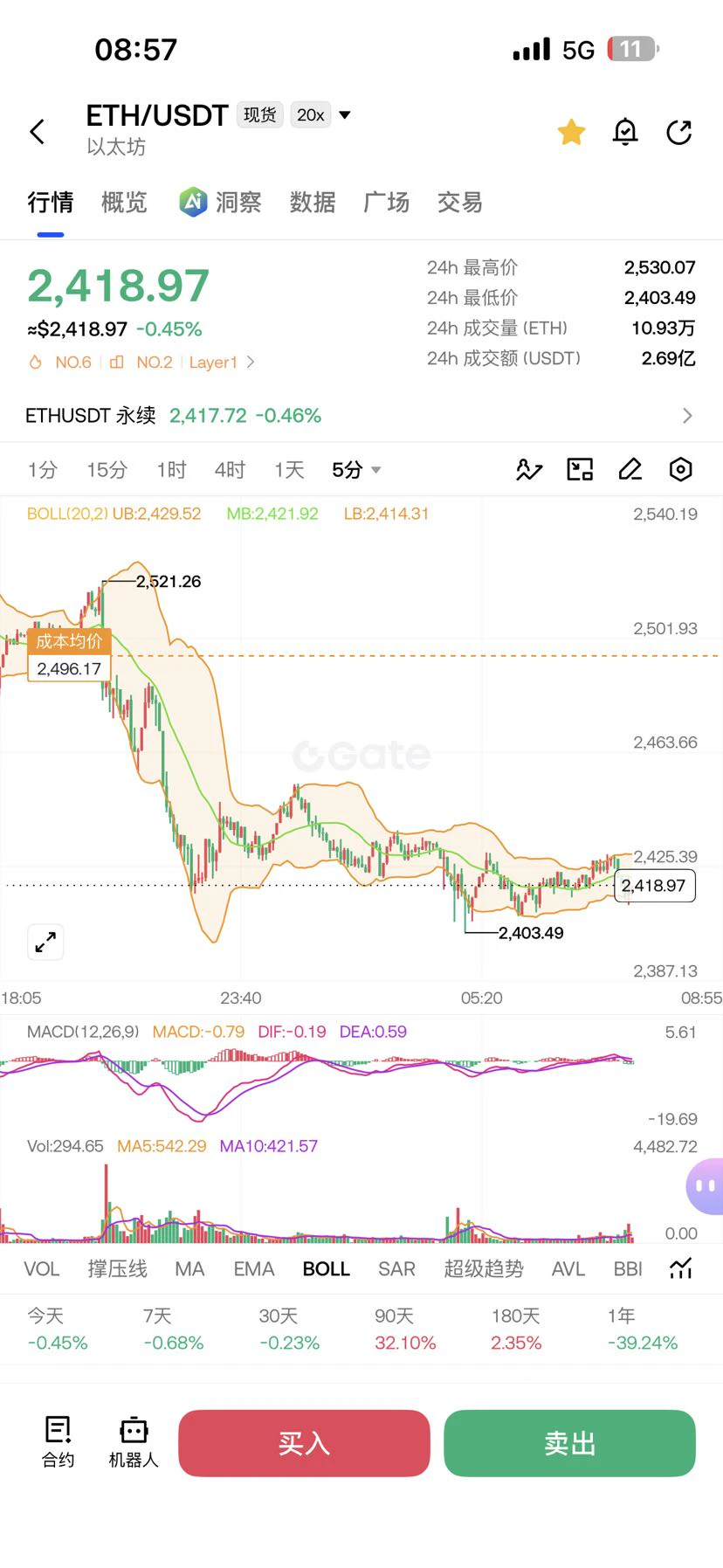Select the 4时 timeframe
This screenshot has width=723, height=1568.
(x=230, y=470)
